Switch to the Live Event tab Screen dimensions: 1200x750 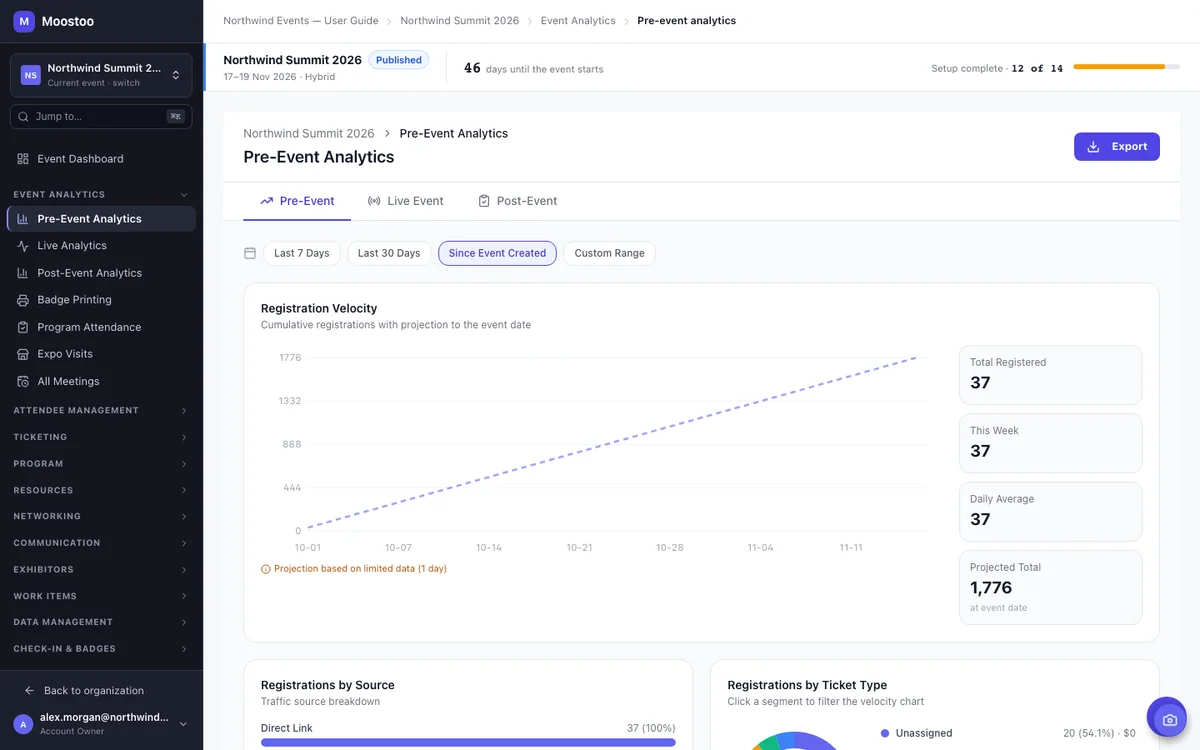[x=406, y=201]
